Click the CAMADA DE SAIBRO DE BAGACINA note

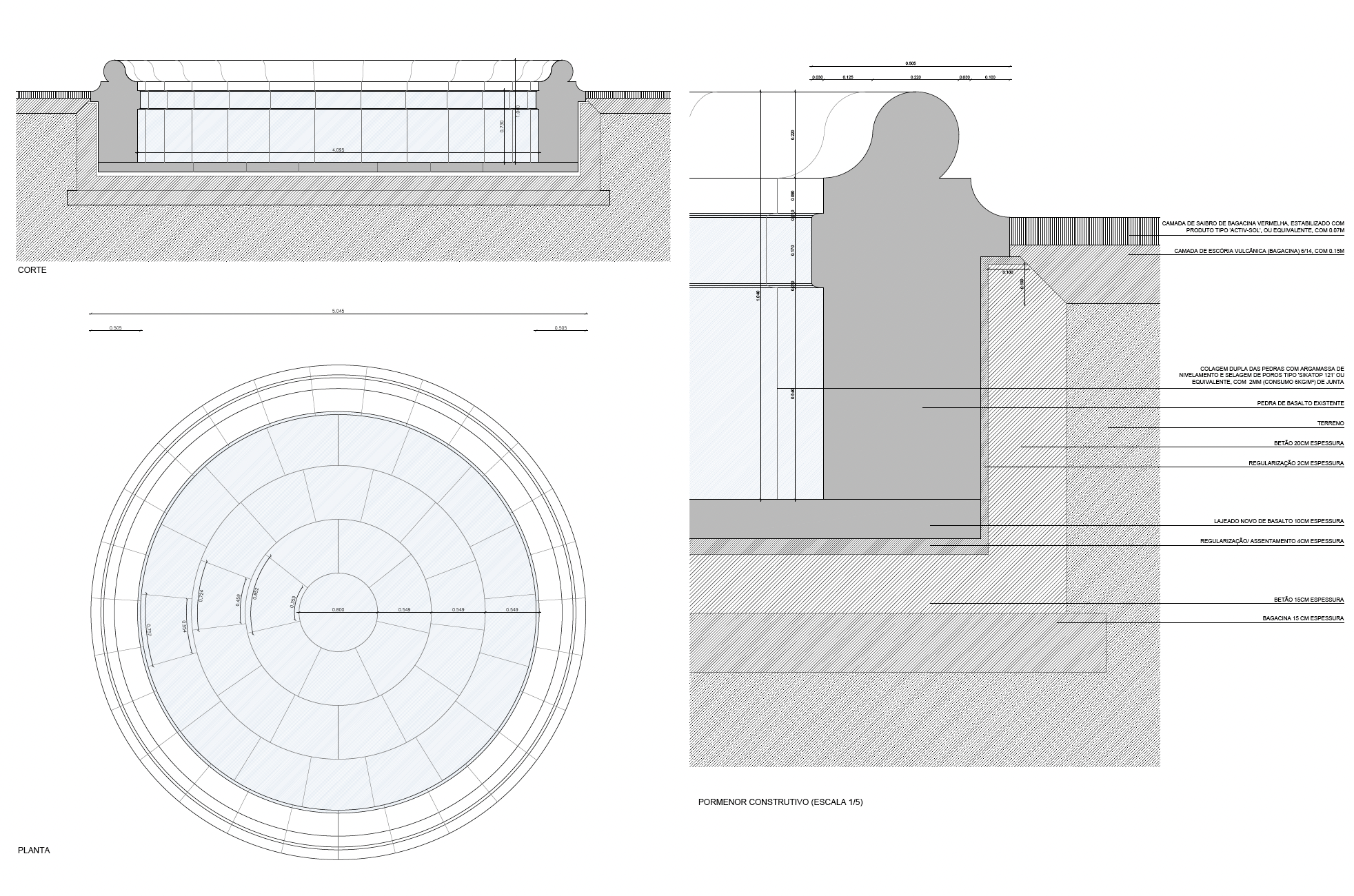(x=1253, y=227)
